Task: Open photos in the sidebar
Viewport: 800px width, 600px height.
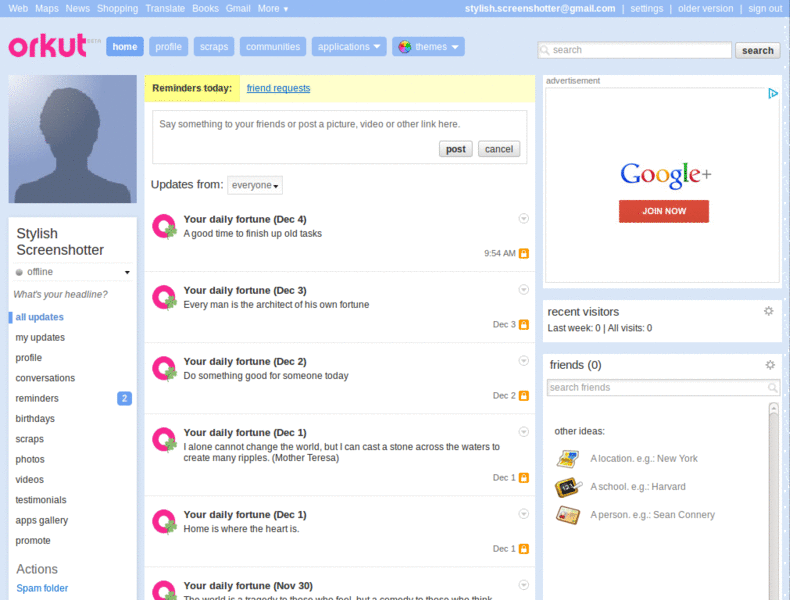Action: pos(30,460)
